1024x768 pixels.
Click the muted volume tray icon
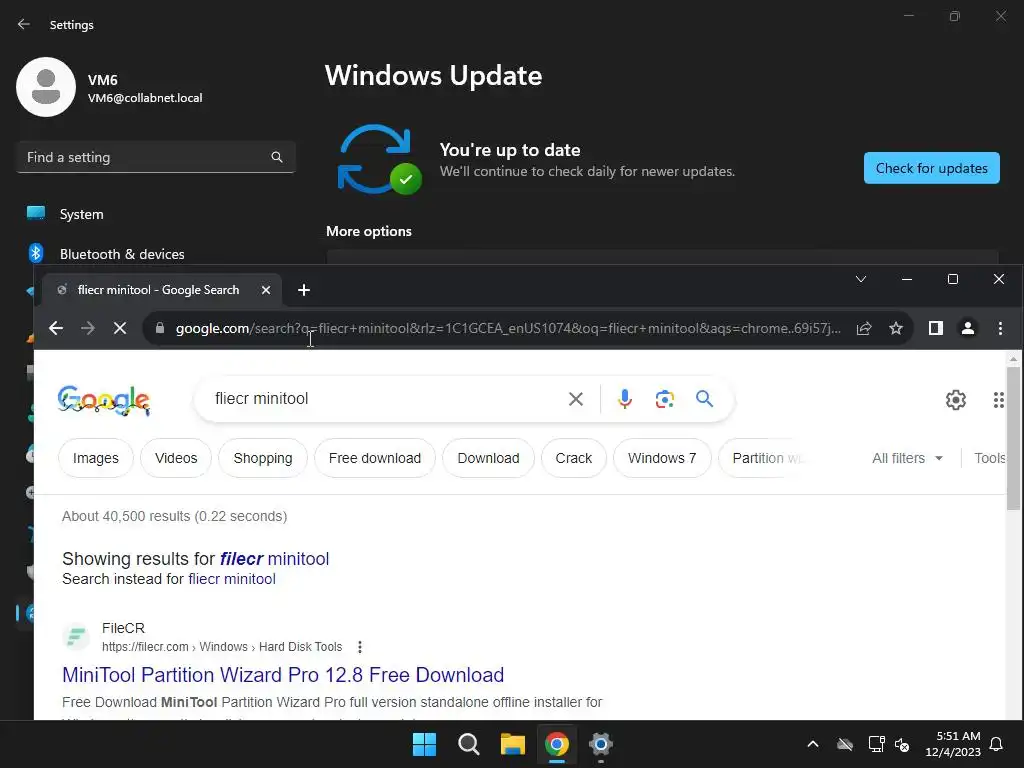click(x=902, y=744)
